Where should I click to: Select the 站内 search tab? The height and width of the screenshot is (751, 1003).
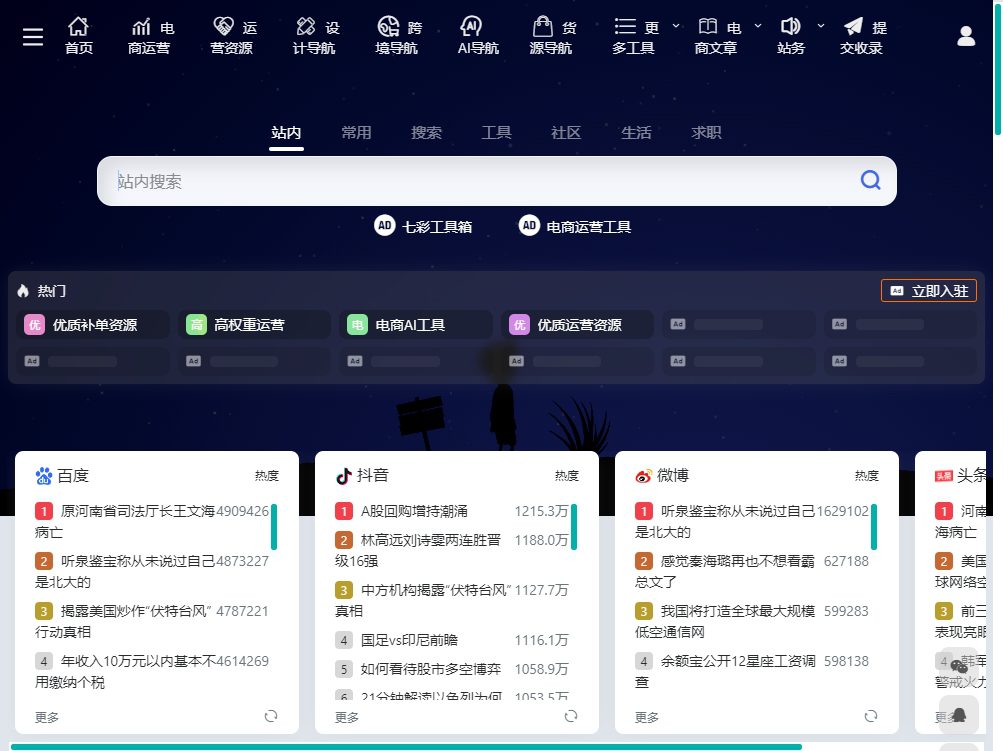(286, 132)
